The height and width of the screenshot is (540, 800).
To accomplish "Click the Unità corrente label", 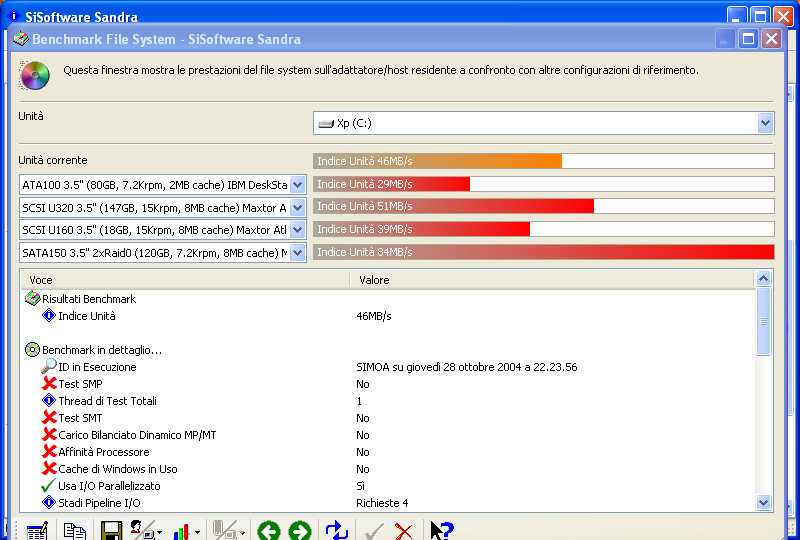I will 53,160.
